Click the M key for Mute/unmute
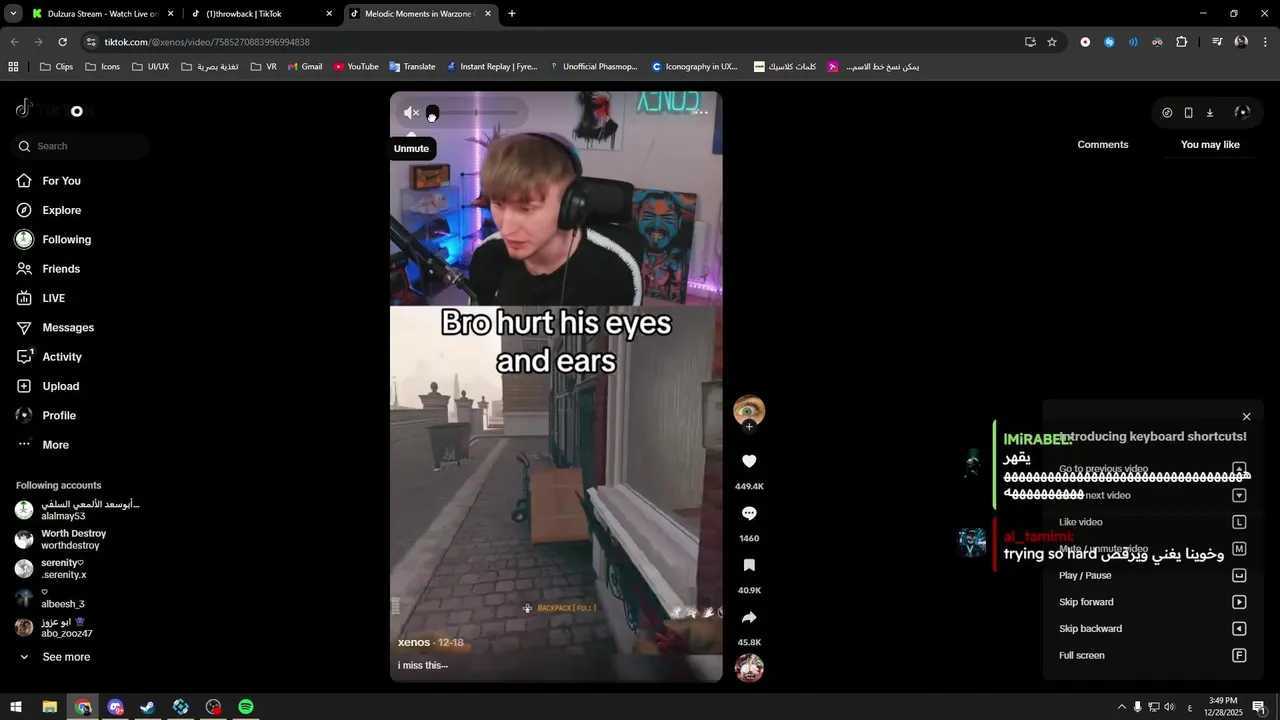This screenshot has height=720, width=1280. pyautogui.click(x=1239, y=549)
